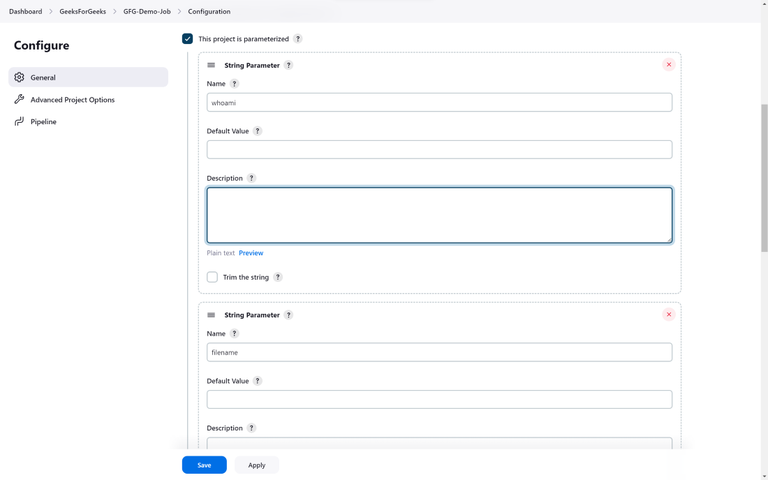This screenshot has width=768, height=480.
Task: Click the Configure heading
Action: point(42,46)
